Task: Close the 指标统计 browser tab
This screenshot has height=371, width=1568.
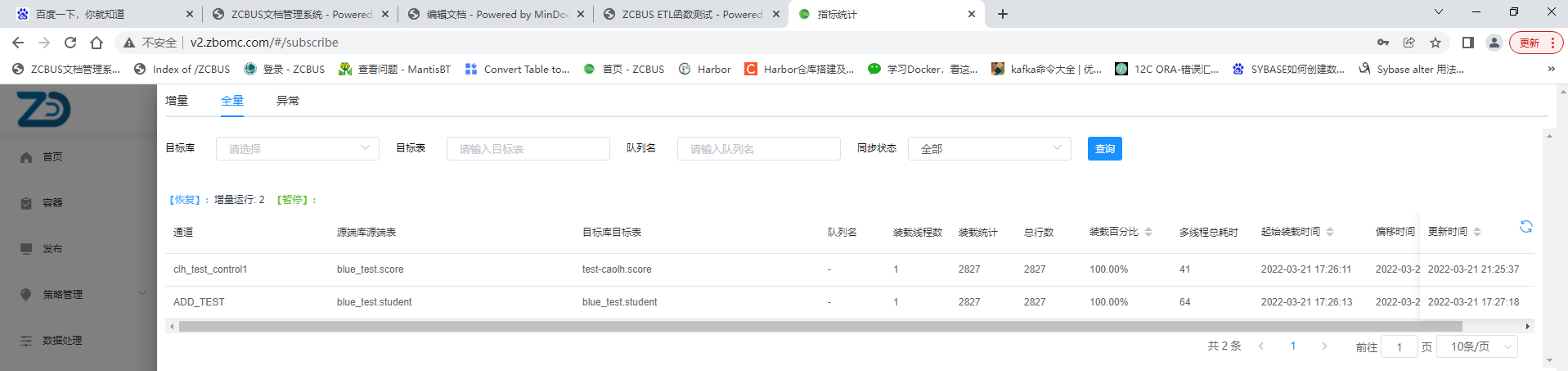Action: pos(972,14)
